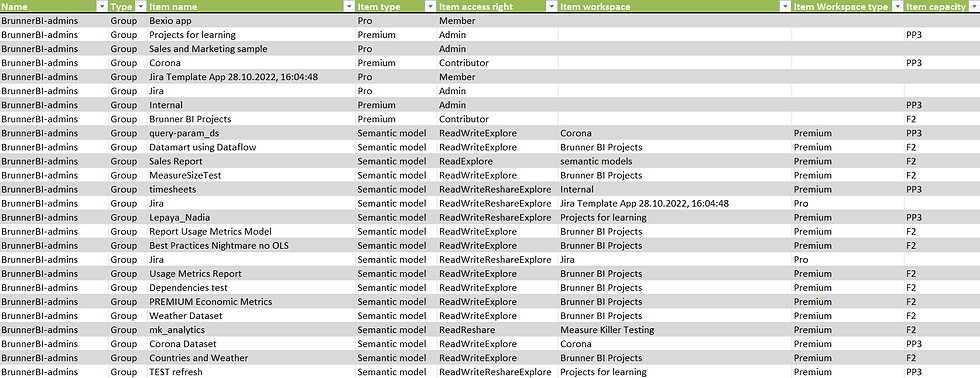The height and width of the screenshot is (378, 980).
Task: Select the 'Corona Dataset' cell
Action: pos(251,344)
